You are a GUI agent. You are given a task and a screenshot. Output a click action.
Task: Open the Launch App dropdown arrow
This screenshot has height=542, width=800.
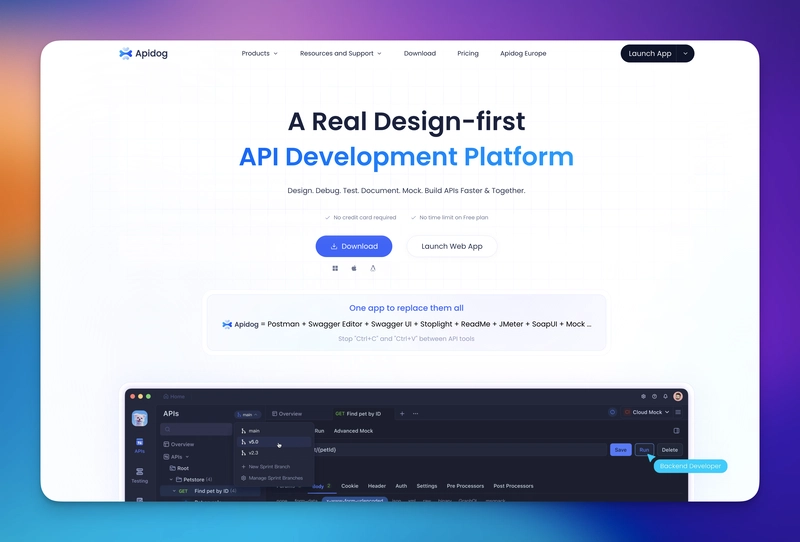(x=685, y=53)
